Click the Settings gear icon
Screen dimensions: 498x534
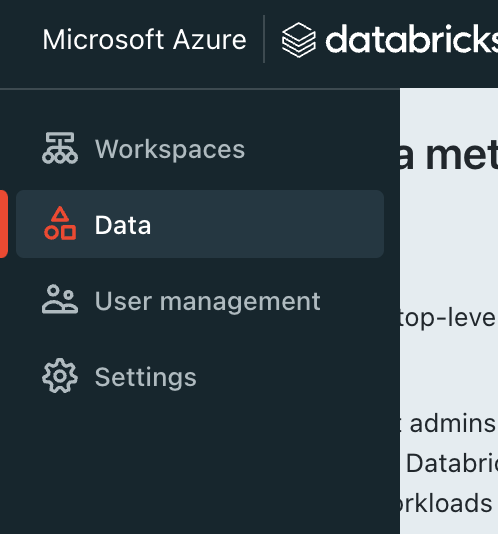[x=60, y=376]
